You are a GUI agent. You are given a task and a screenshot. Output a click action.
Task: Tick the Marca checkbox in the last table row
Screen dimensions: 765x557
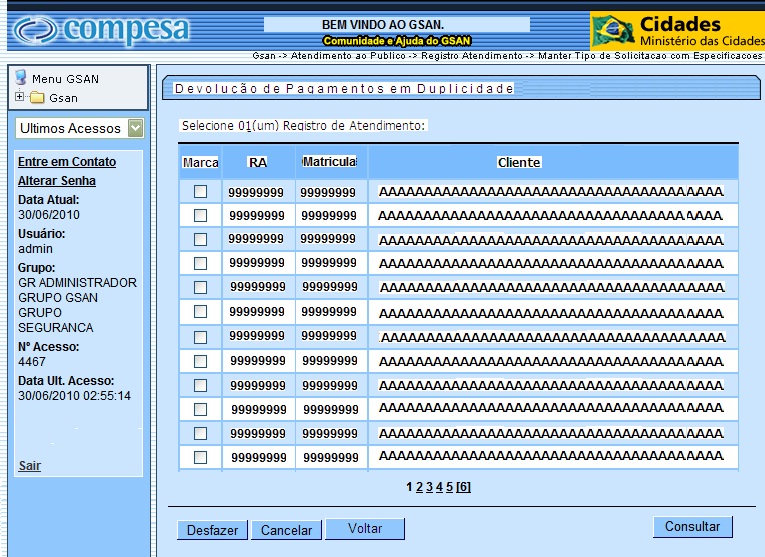pyautogui.click(x=201, y=458)
